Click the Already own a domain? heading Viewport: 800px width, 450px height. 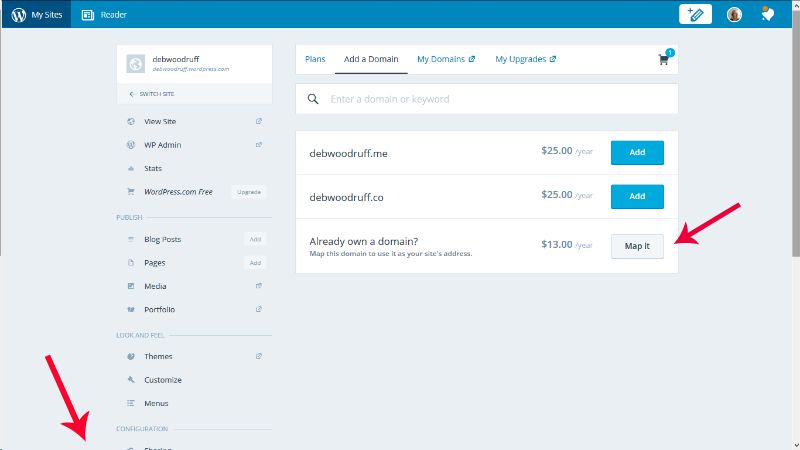pyautogui.click(x=364, y=241)
